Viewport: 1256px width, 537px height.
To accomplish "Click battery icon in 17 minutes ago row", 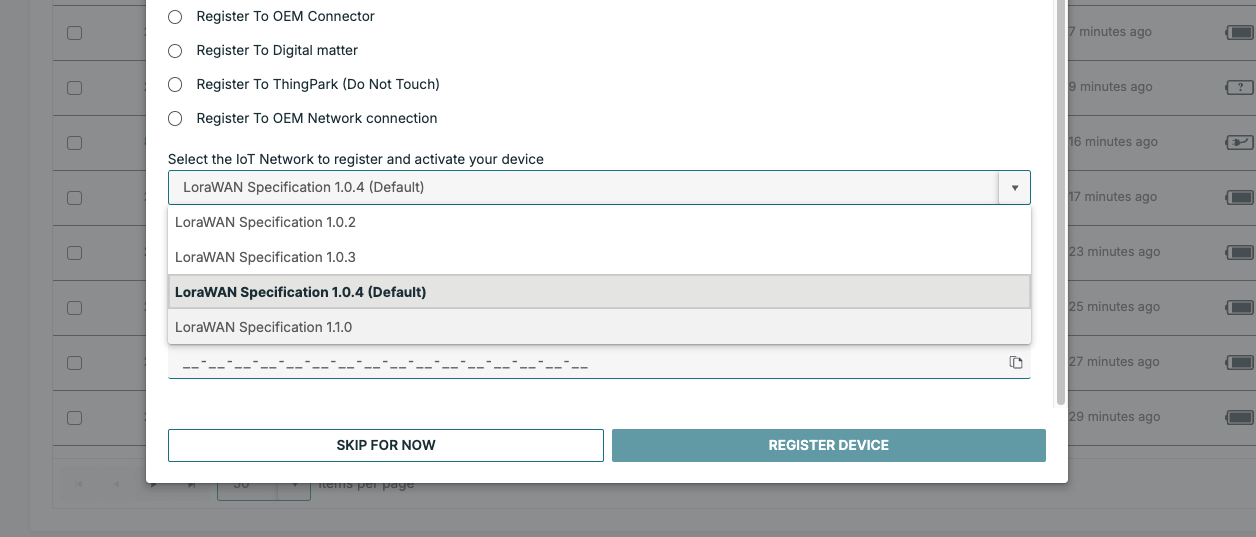I will pos(1239,197).
